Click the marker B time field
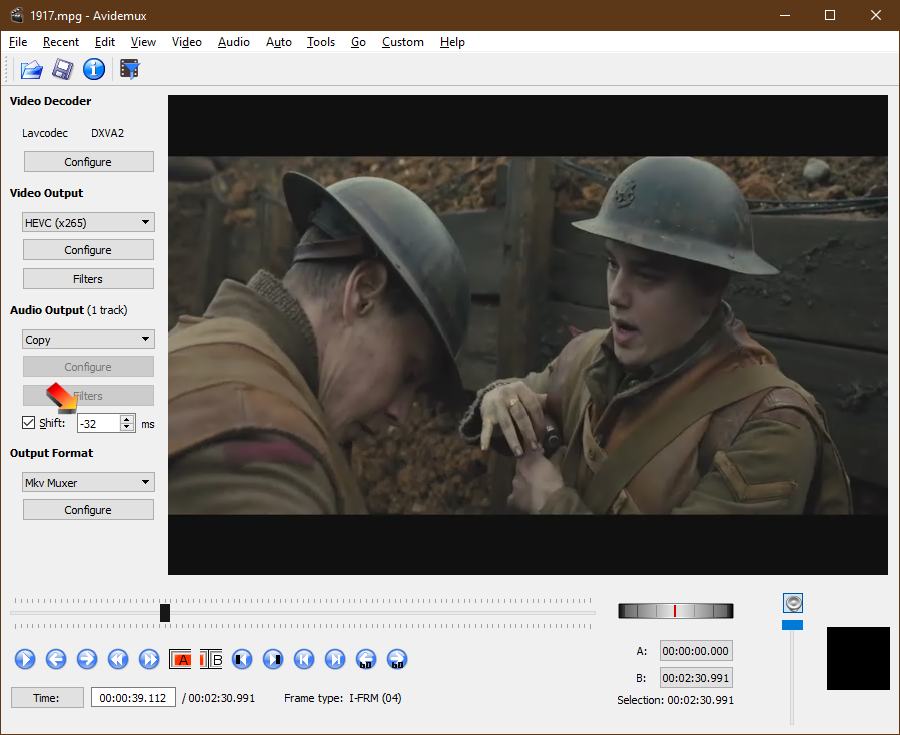Screen dimensions: 900x735 click(x=696, y=678)
